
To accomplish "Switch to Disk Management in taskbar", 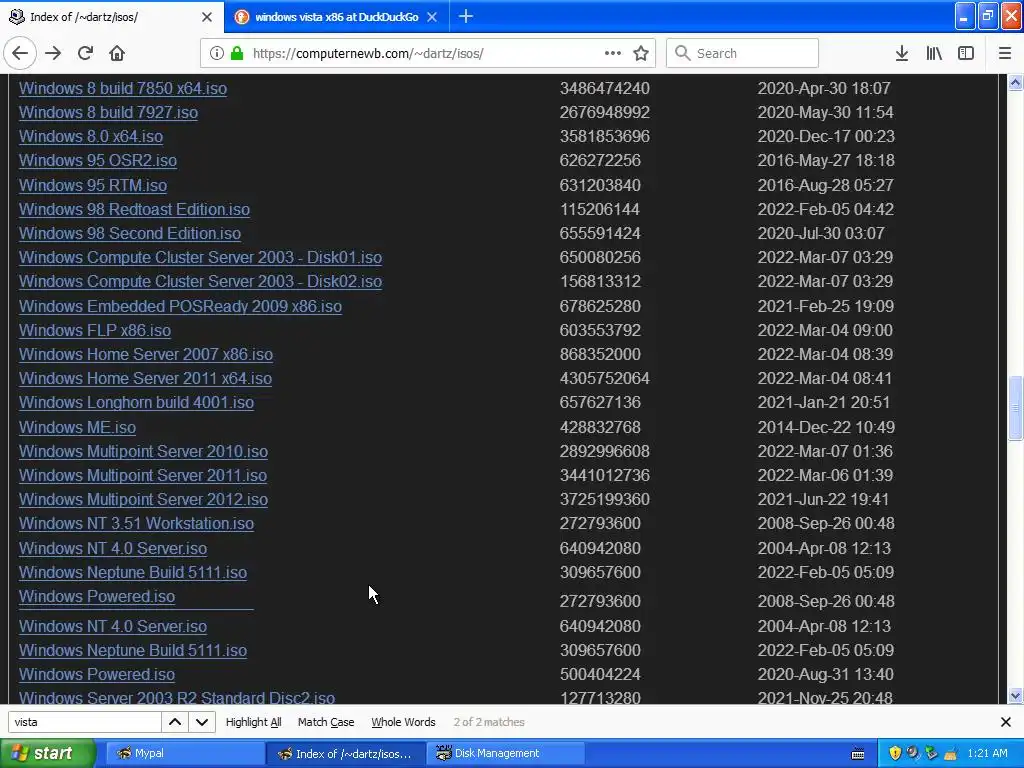I will (x=505, y=753).
